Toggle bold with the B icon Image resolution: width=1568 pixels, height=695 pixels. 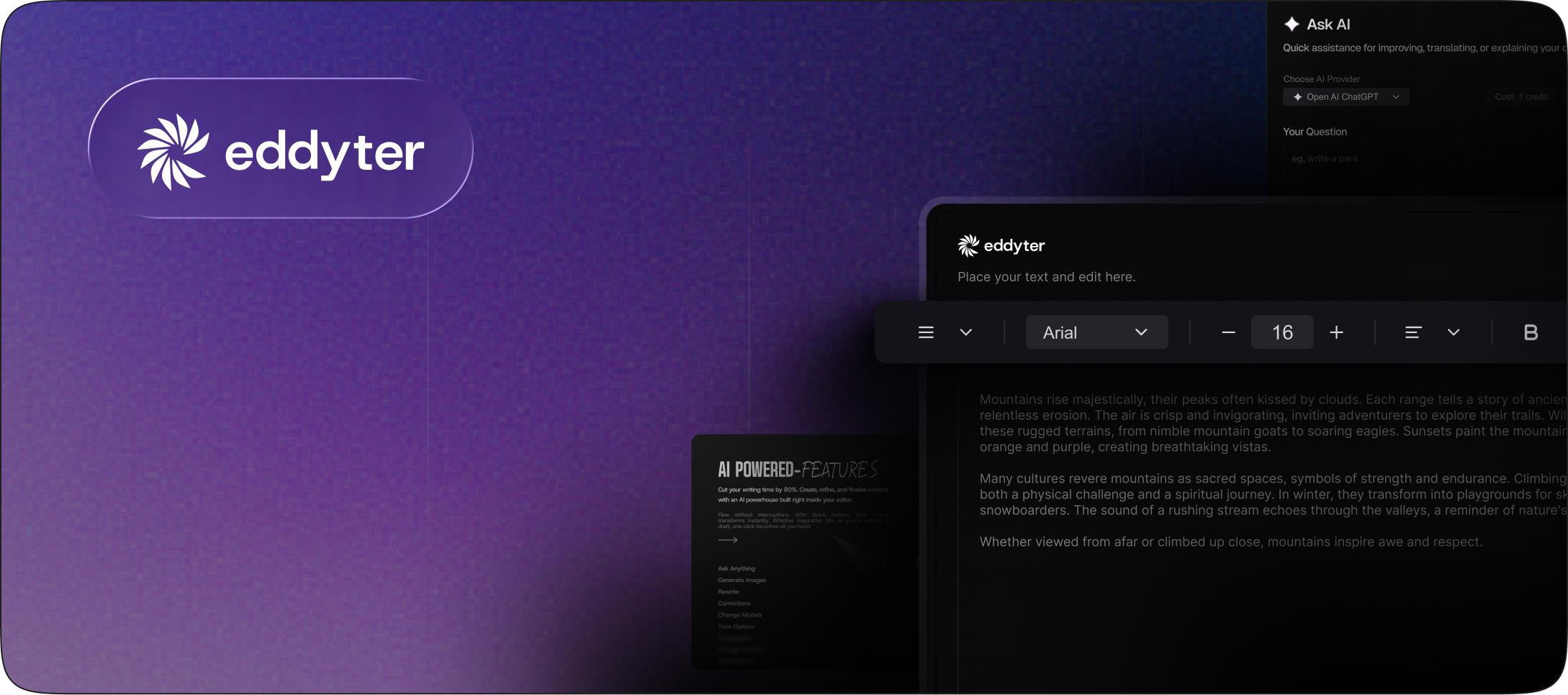pos(1531,332)
